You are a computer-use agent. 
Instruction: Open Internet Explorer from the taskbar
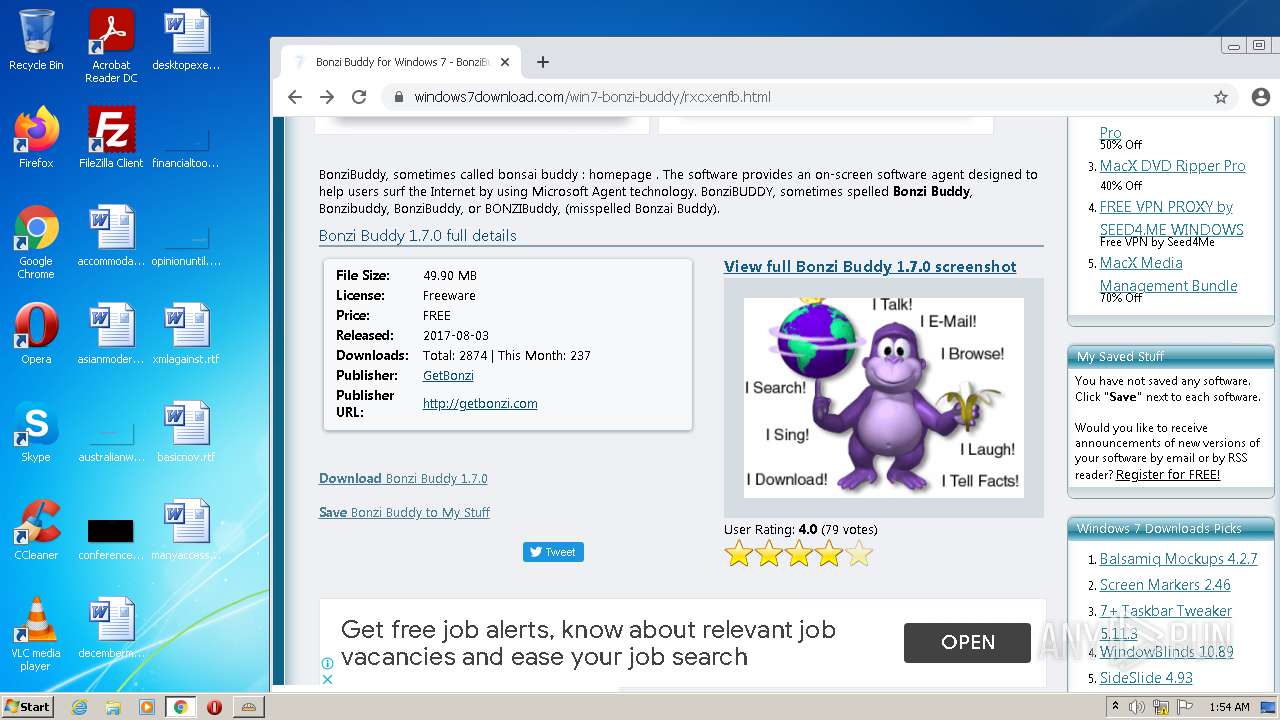(x=79, y=707)
